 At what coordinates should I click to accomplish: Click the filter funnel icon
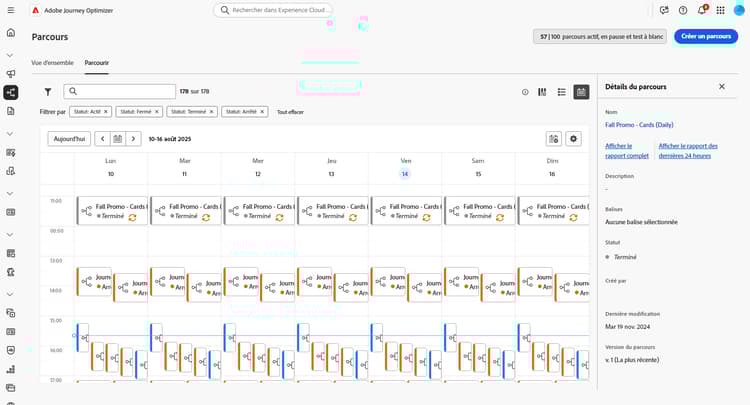tap(48, 91)
